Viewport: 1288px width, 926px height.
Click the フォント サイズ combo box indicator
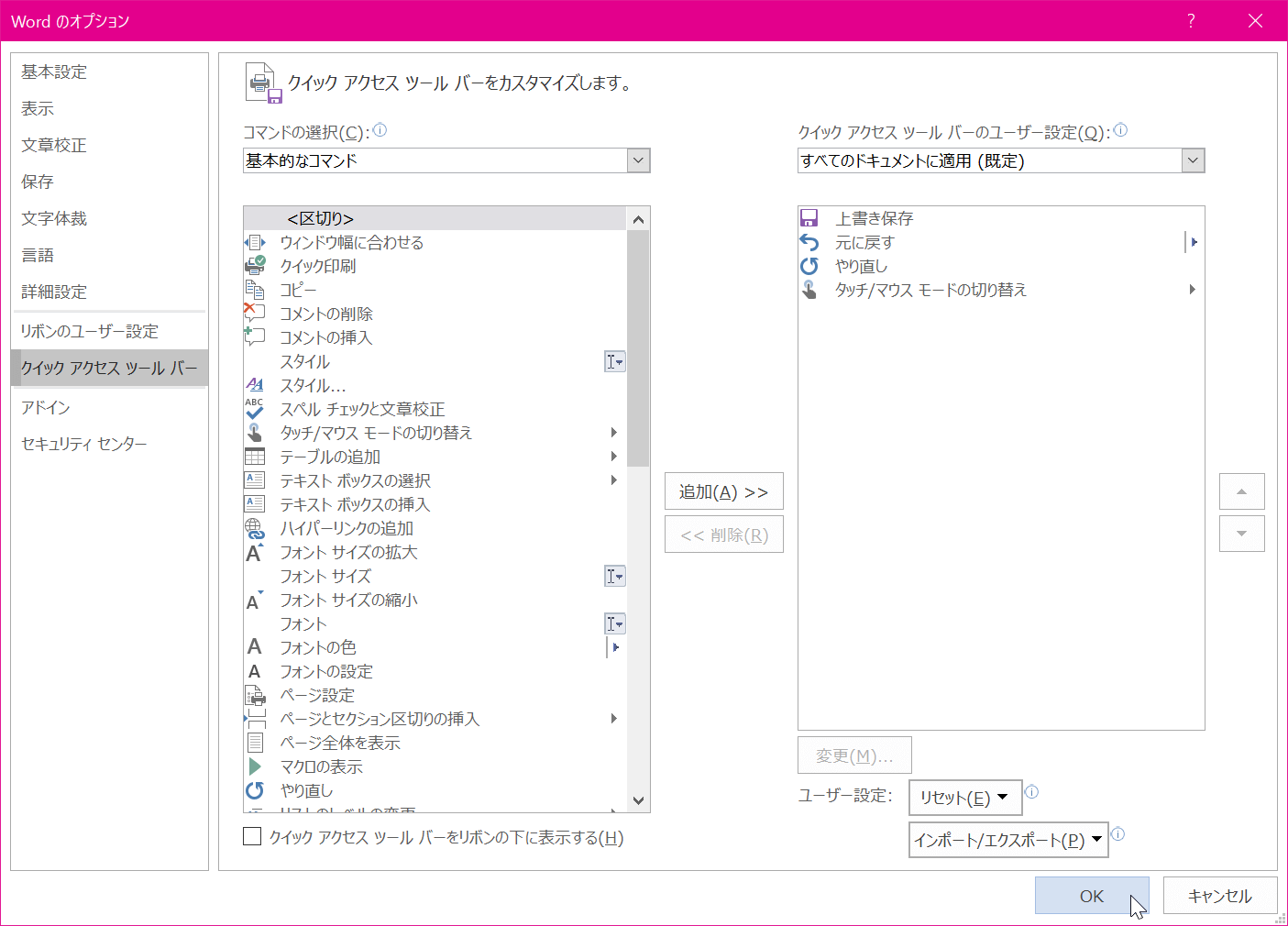[x=615, y=576]
